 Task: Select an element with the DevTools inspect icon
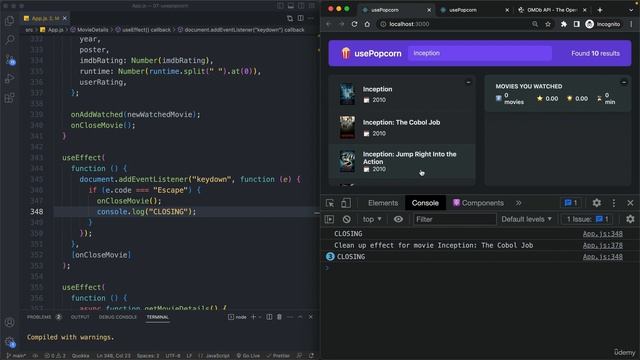(330, 203)
